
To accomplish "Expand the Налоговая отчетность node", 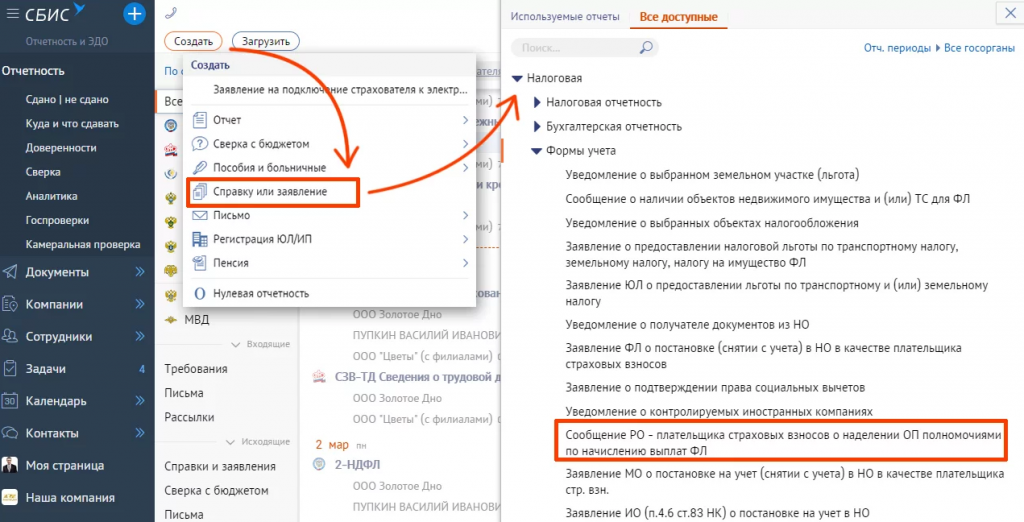I will pyautogui.click(x=537, y=102).
